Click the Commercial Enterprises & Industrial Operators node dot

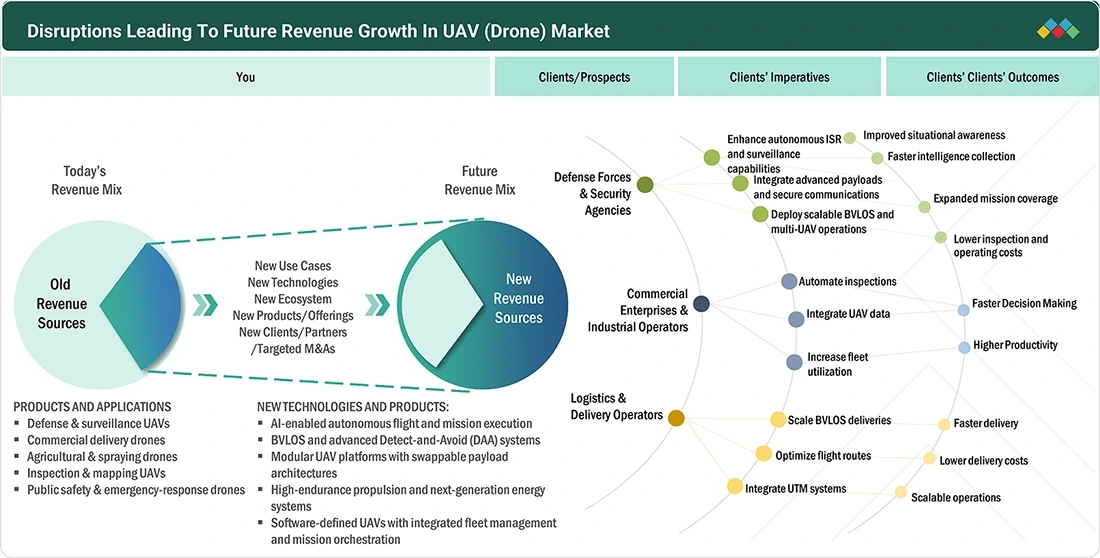pos(702,304)
